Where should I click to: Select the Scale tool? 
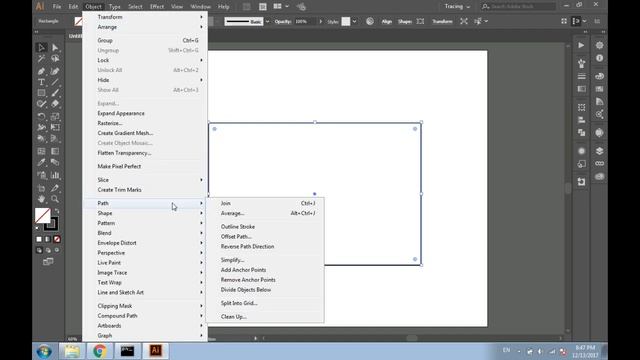click(x=55, y=117)
